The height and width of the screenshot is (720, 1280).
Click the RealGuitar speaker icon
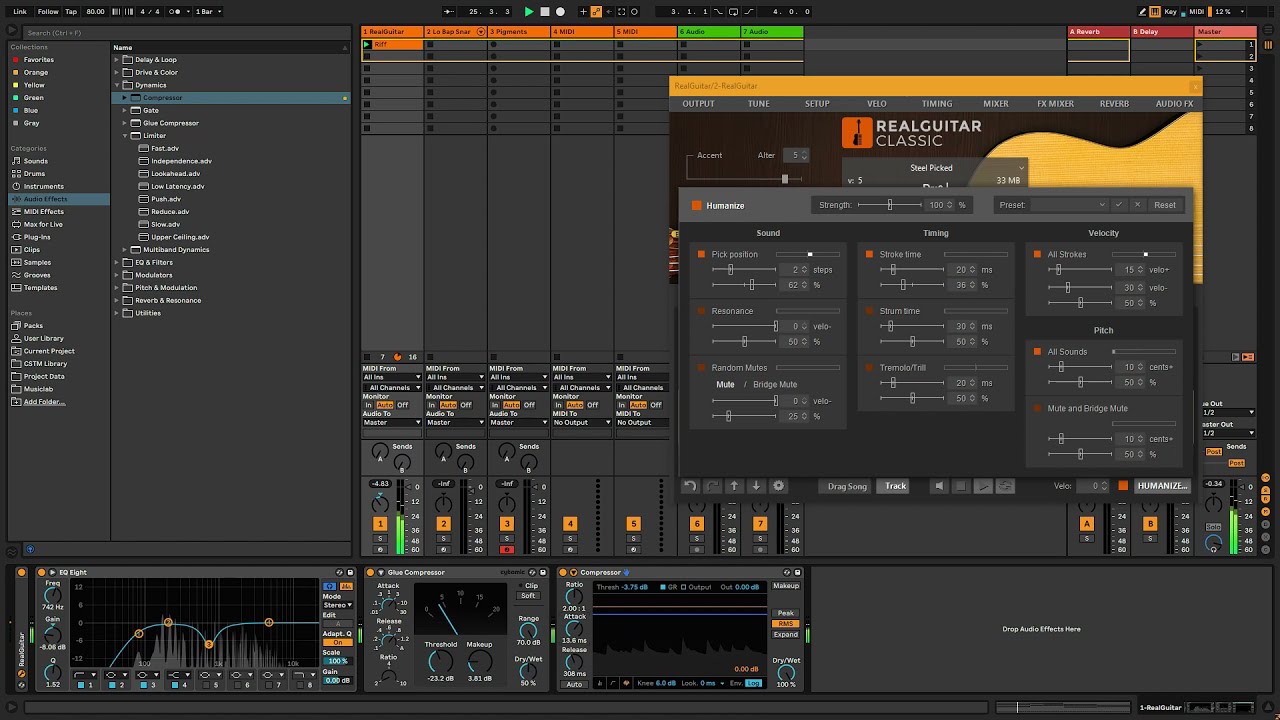point(938,486)
